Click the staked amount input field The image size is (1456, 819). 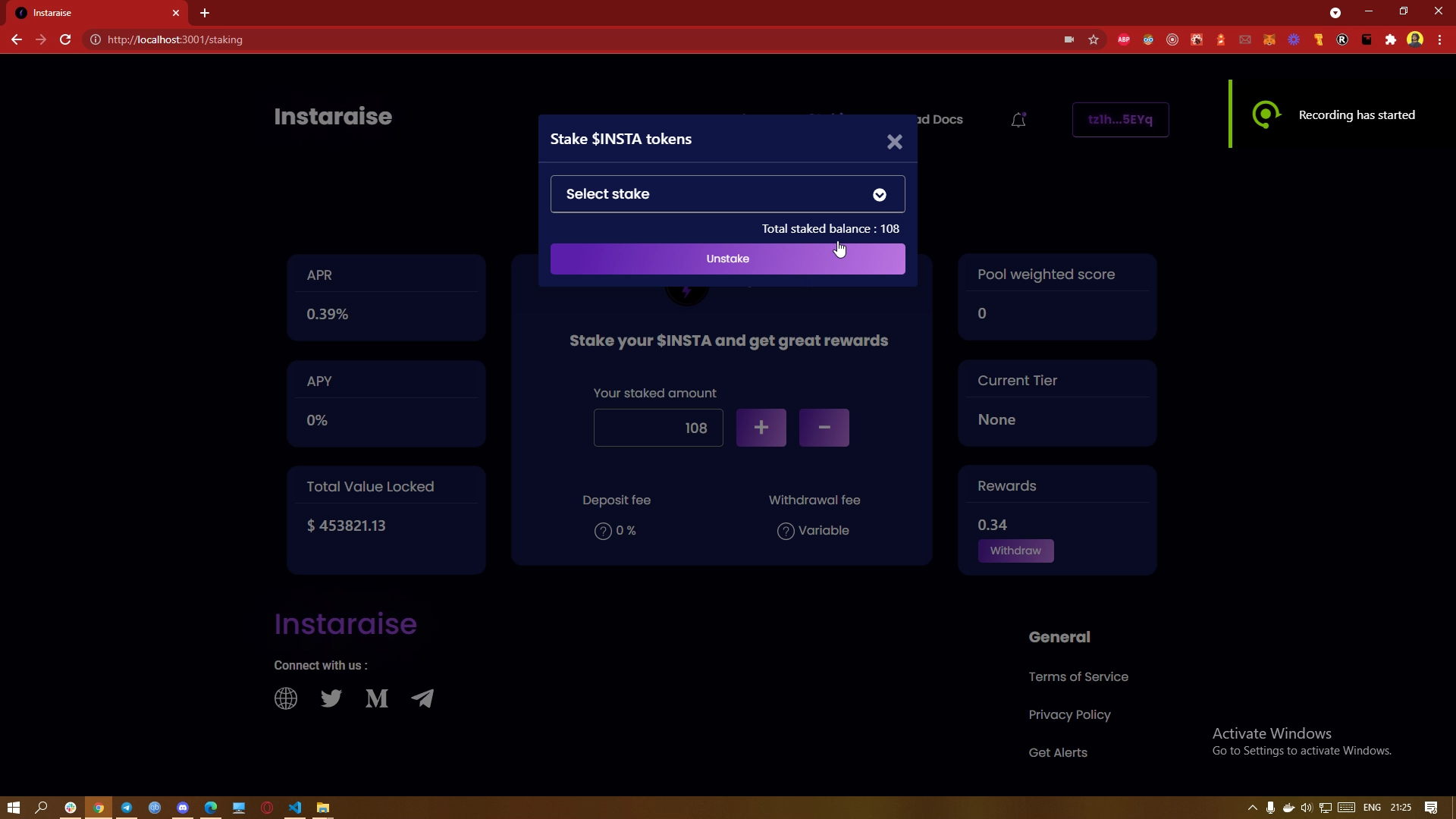657,428
